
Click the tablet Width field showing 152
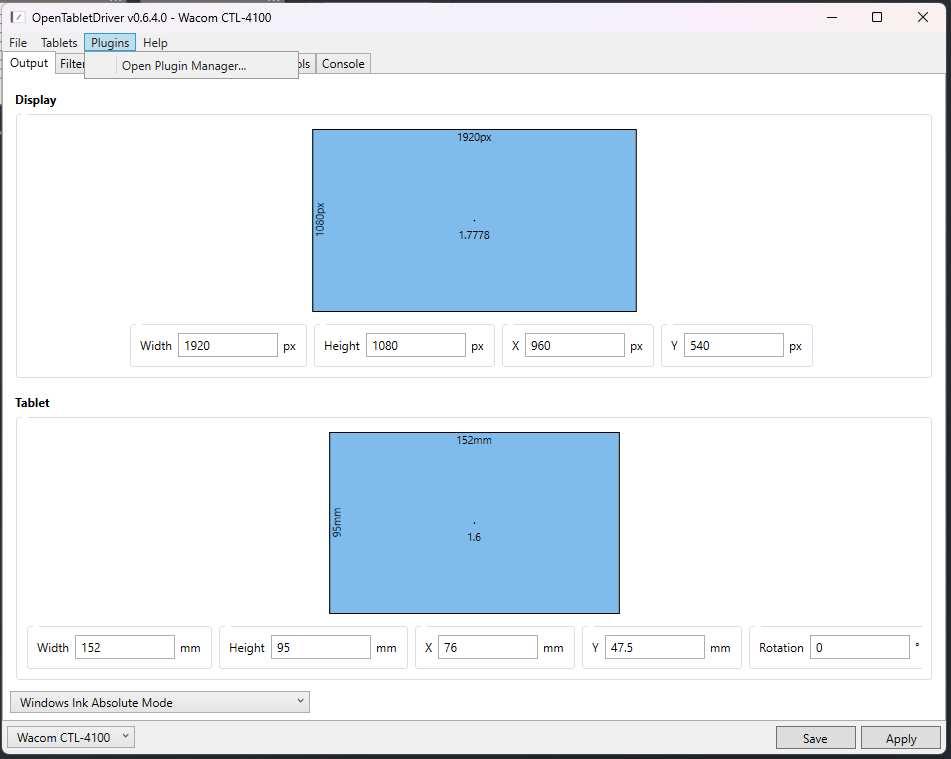pos(124,647)
